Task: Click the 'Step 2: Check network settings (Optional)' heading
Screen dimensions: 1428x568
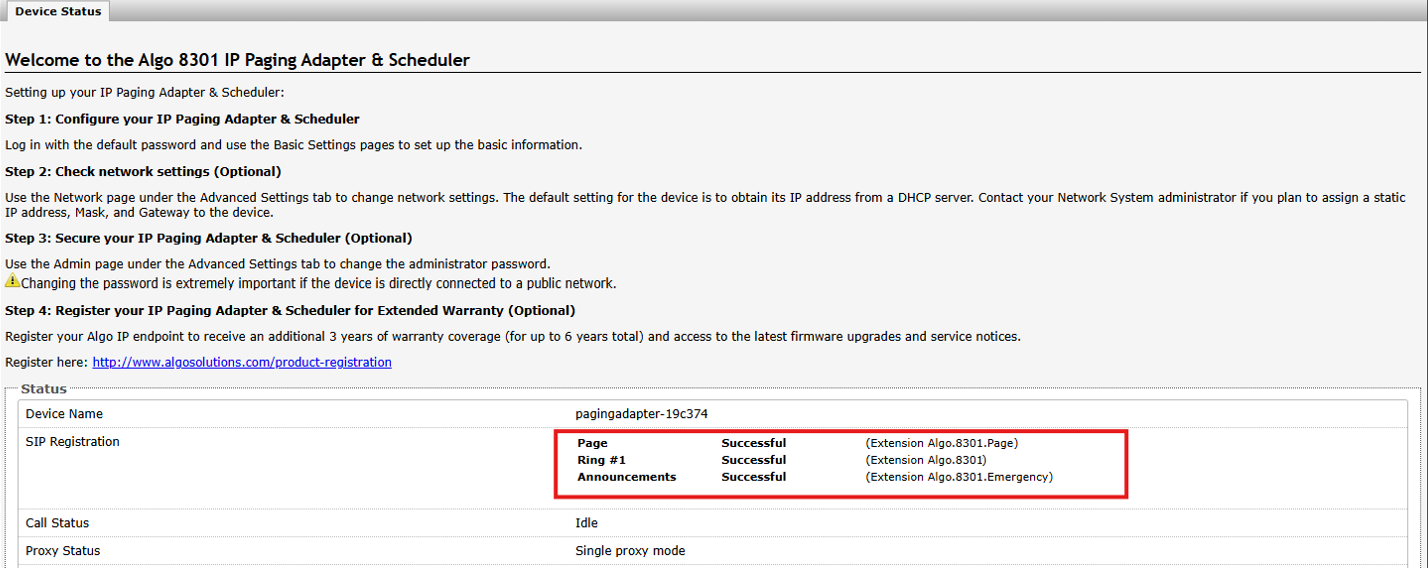Action: point(143,171)
